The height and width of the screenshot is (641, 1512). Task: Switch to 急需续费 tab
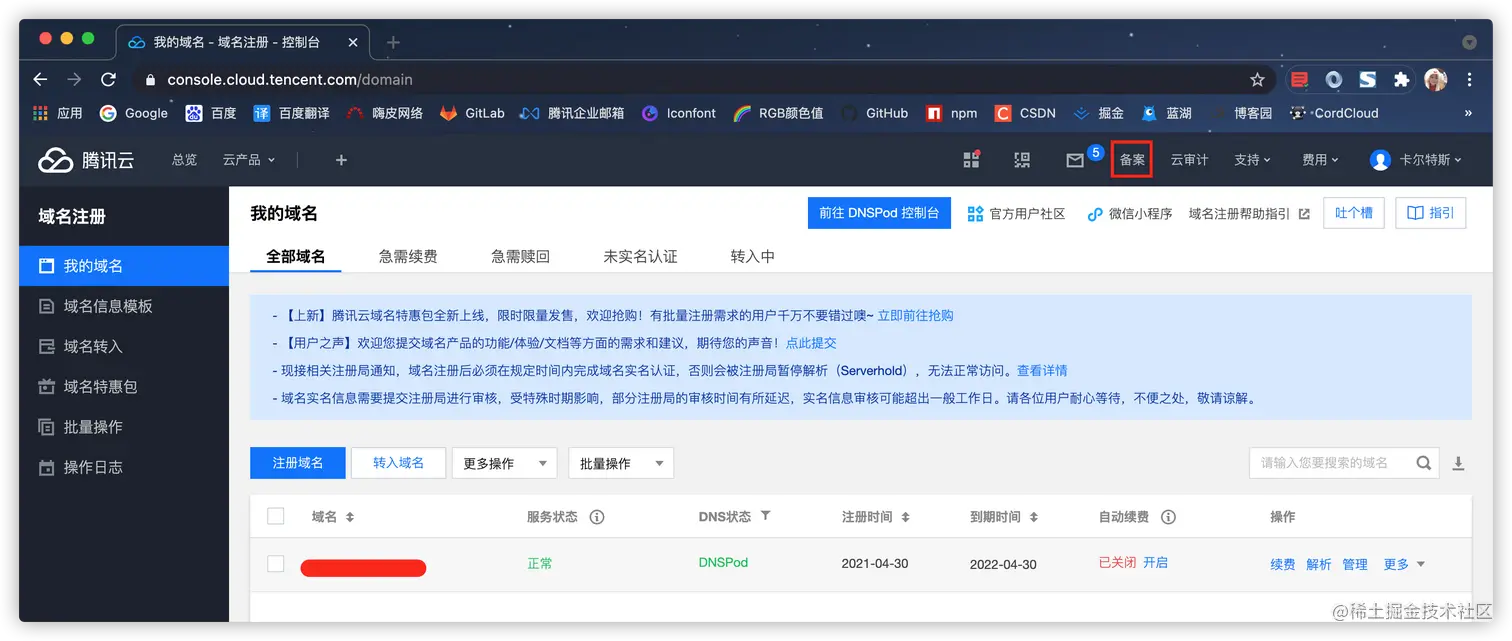408,256
